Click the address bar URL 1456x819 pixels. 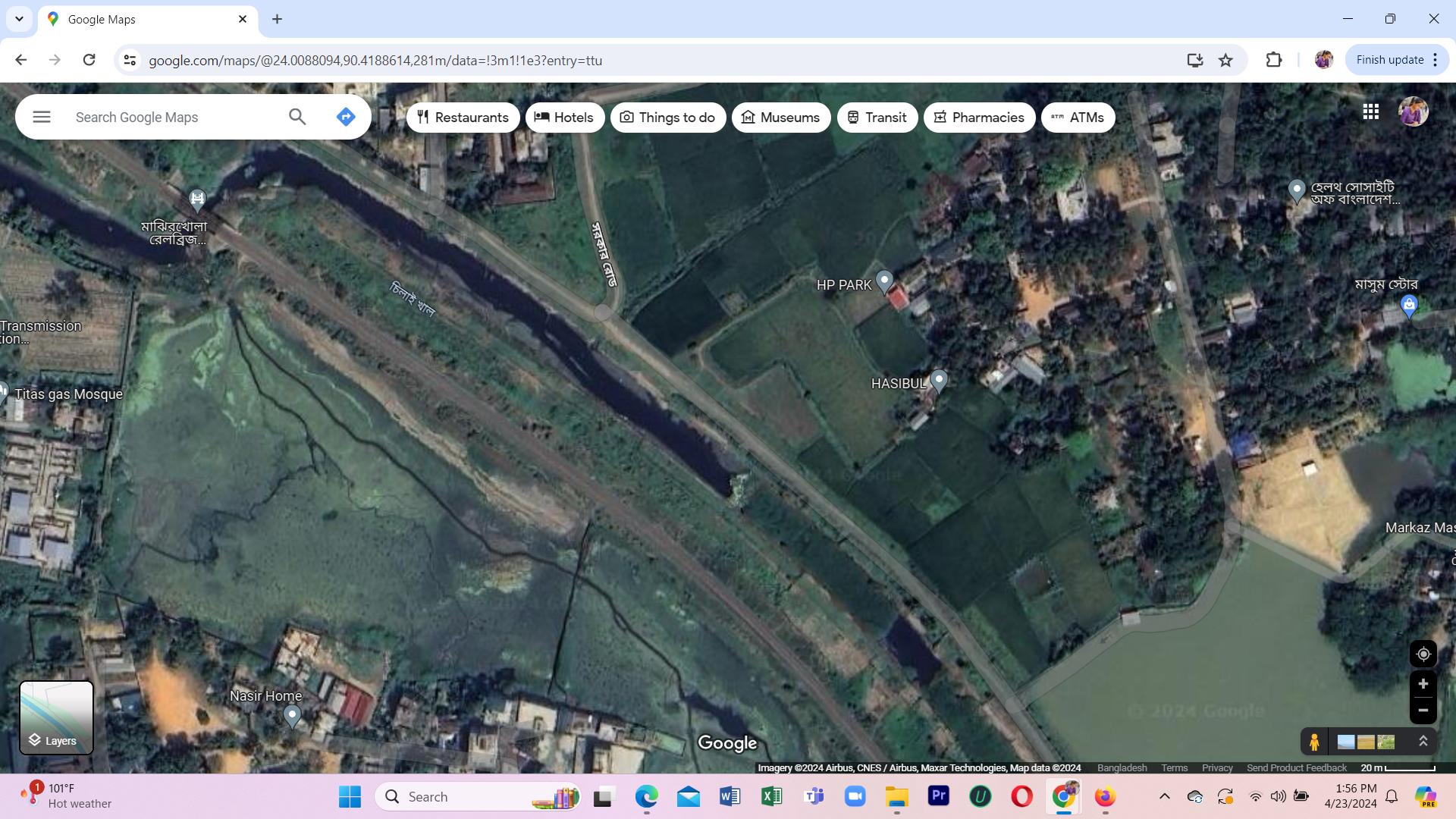tap(375, 61)
